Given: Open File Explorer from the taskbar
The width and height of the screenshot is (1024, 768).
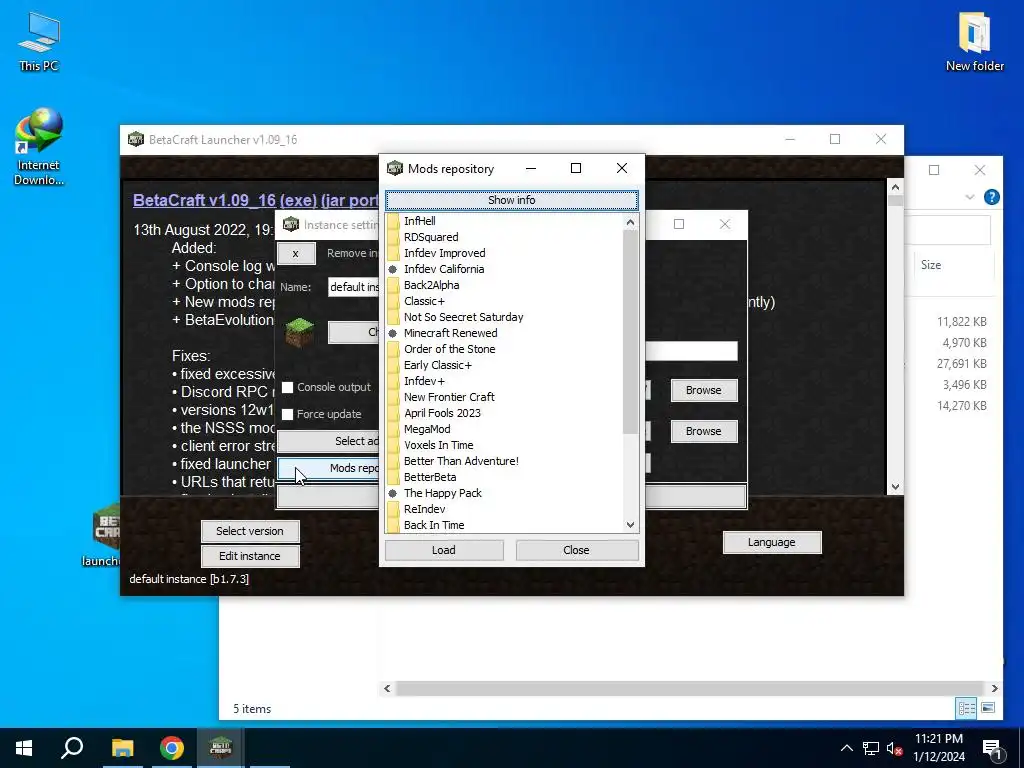Looking at the screenshot, I should tap(122, 748).
